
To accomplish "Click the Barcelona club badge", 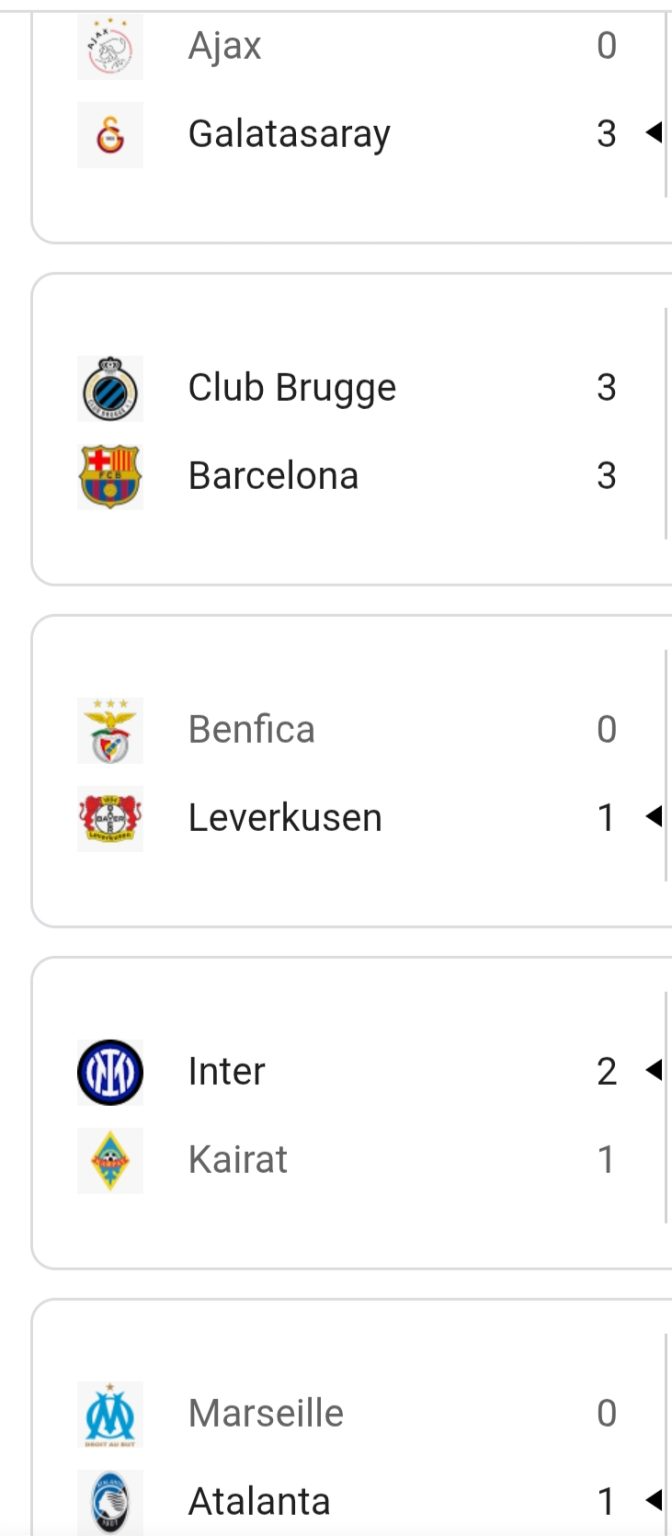I will coord(110,476).
